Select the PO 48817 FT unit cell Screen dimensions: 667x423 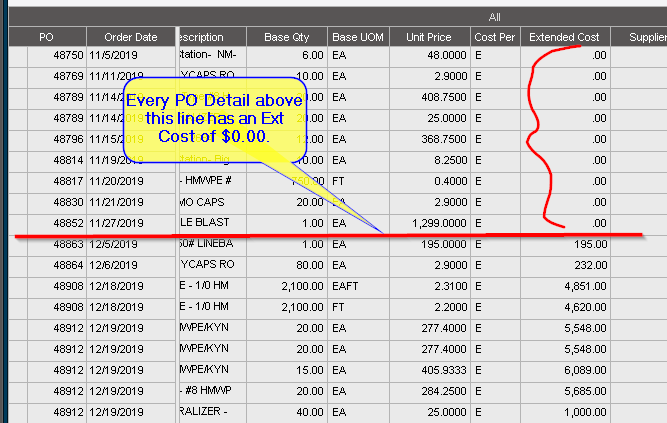coord(358,182)
